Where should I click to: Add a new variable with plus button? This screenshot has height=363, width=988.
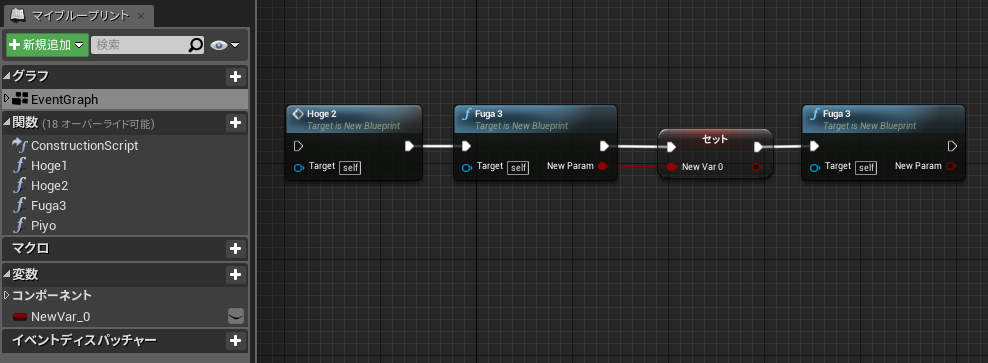coord(236,275)
